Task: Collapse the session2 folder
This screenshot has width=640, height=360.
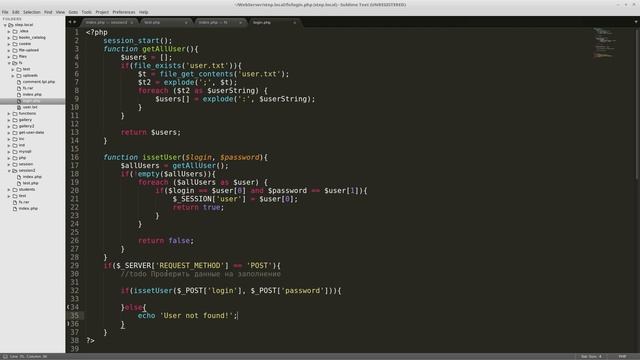Action: pos(9,171)
